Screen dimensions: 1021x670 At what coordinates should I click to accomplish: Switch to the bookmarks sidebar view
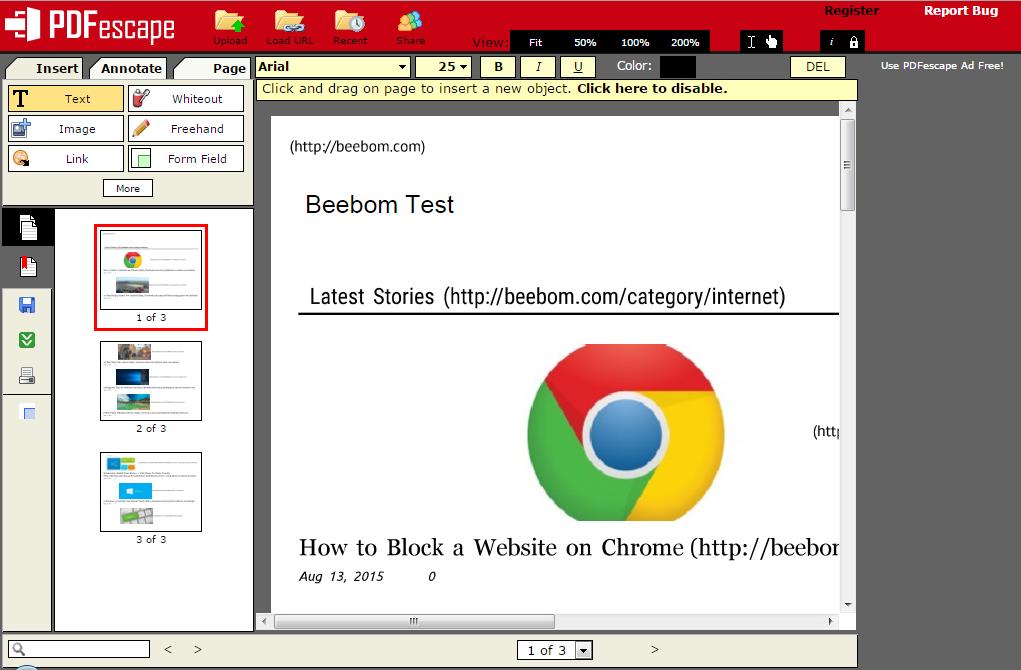coord(27,265)
